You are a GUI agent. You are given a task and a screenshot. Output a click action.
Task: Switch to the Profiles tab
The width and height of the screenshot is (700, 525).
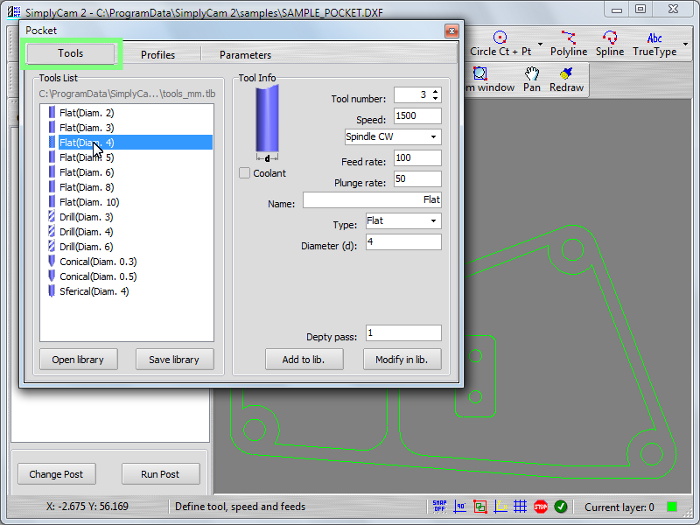point(158,54)
